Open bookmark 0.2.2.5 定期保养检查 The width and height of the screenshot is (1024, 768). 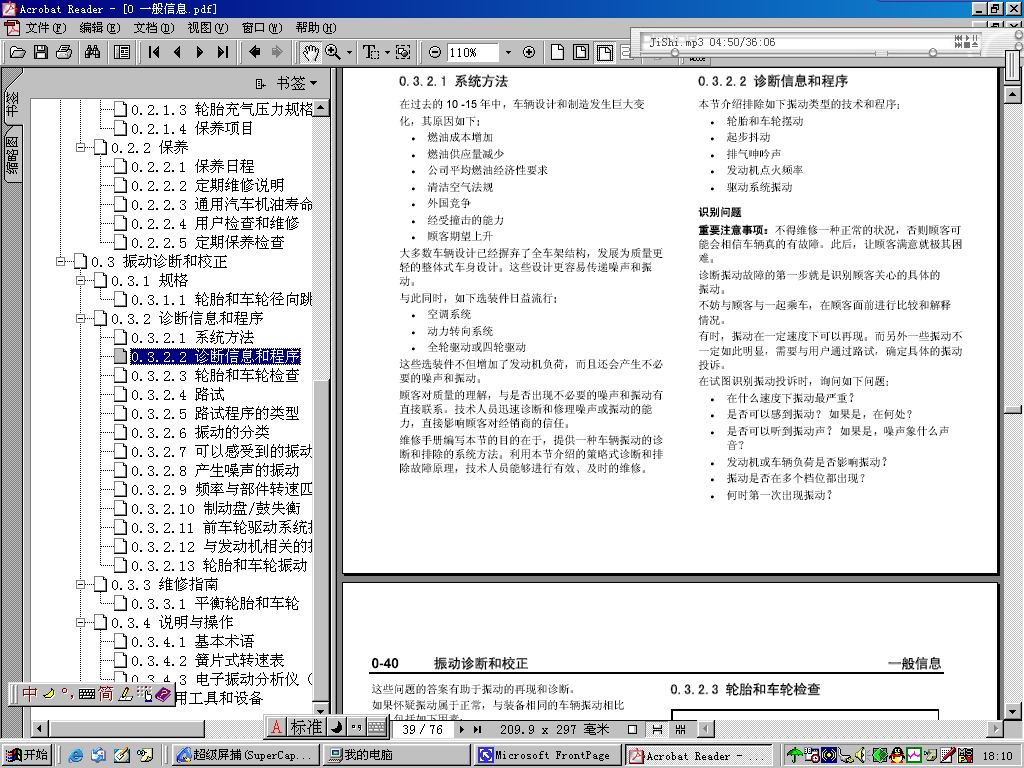pos(208,242)
